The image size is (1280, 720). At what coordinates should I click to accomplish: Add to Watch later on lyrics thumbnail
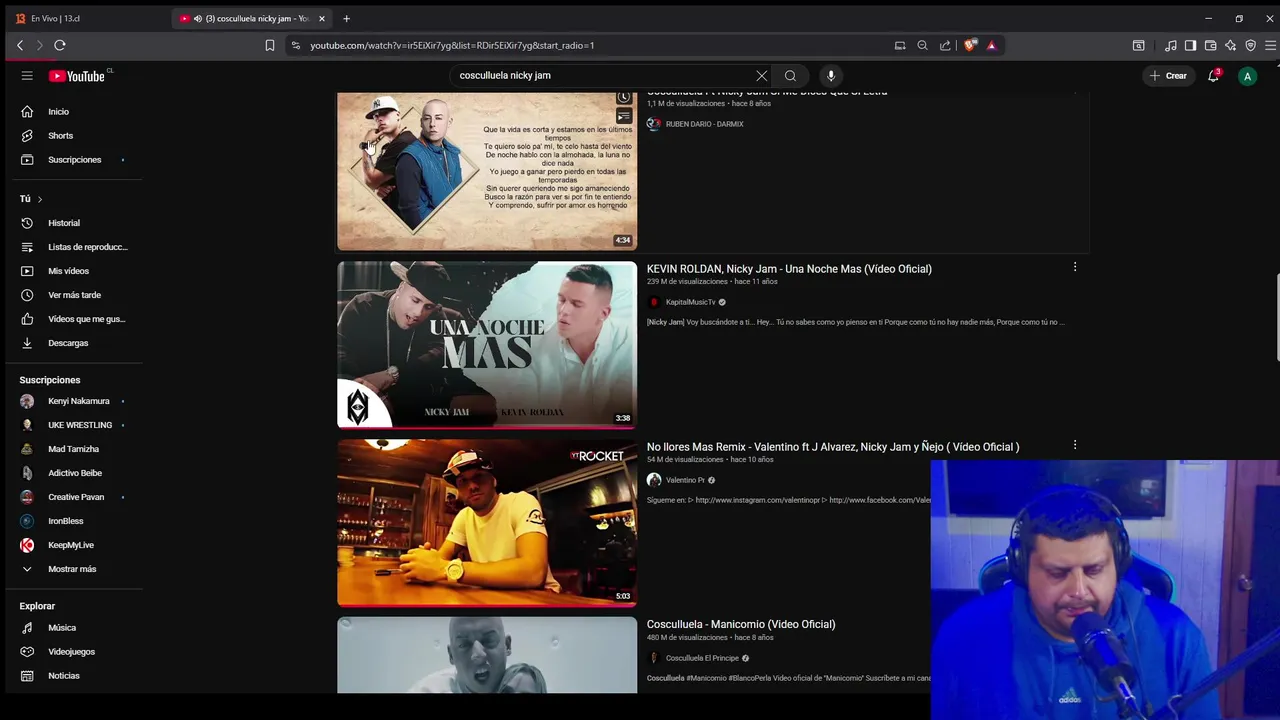coord(624,97)
